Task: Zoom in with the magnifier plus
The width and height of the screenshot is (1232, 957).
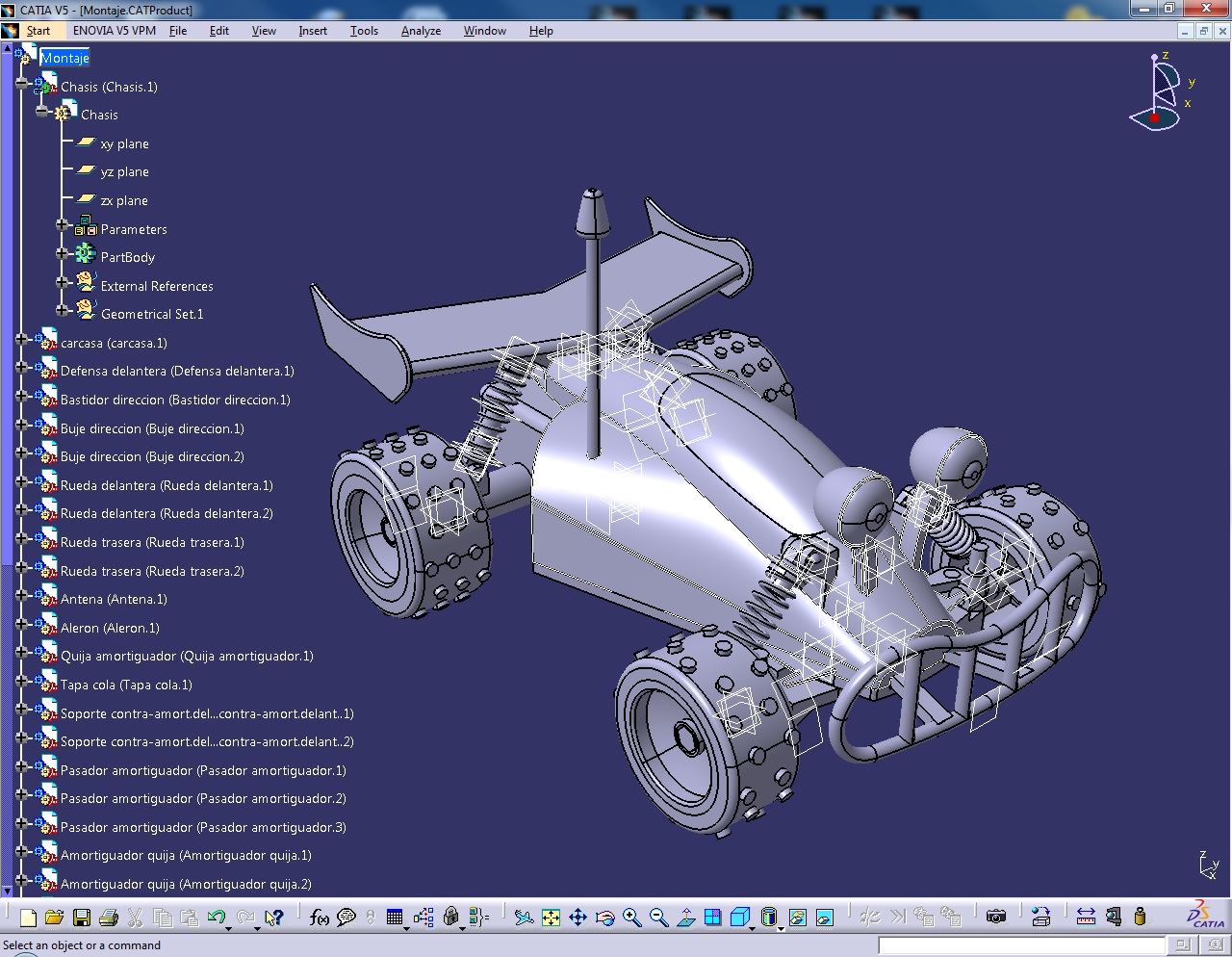Action: click(631, 918)
